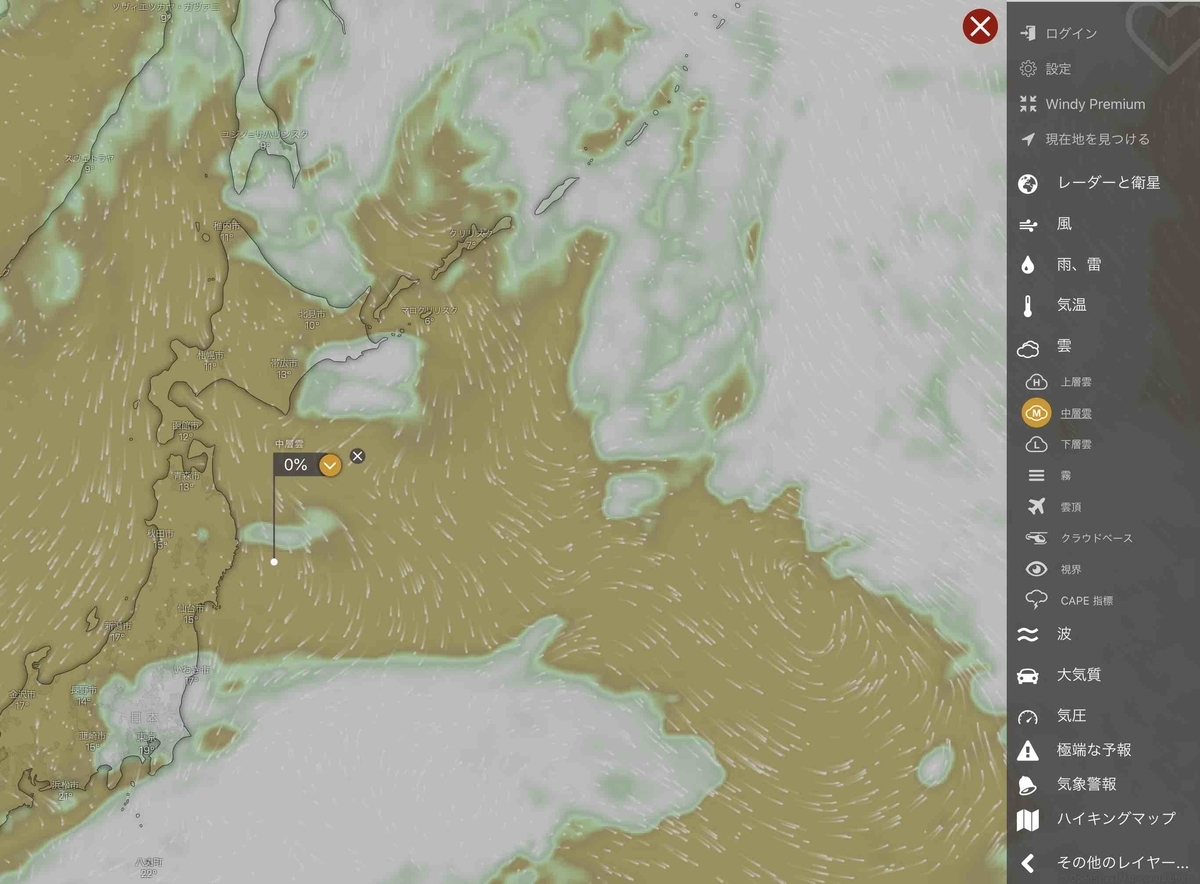Expand the picker's orange chevron button

pos(330,464)
